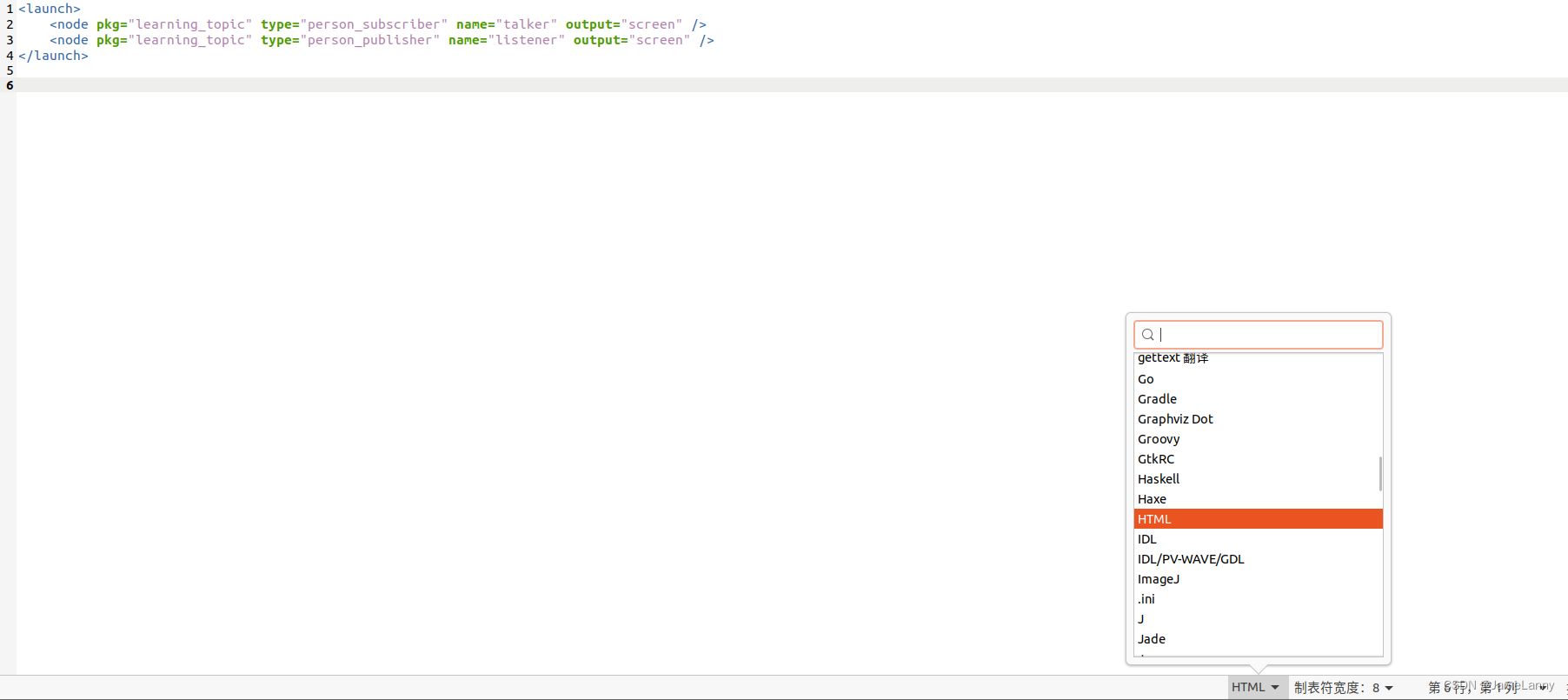Choose GtkRC highlight mode
Screen dimensions: 1568x700
[x=1258, y=459]
